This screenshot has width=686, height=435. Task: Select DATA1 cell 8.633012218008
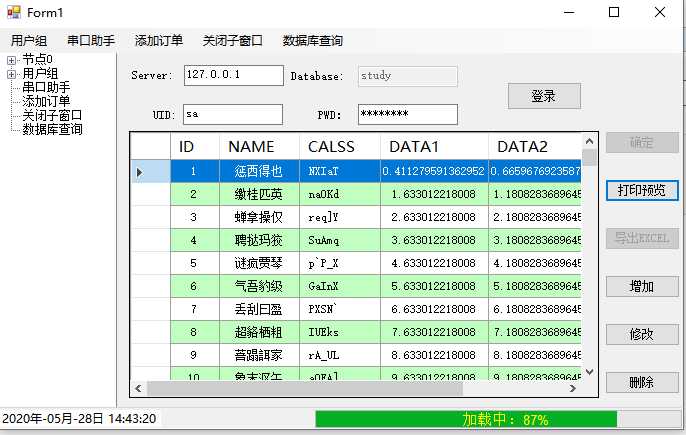pyautogui.click(x=434, y=355)
